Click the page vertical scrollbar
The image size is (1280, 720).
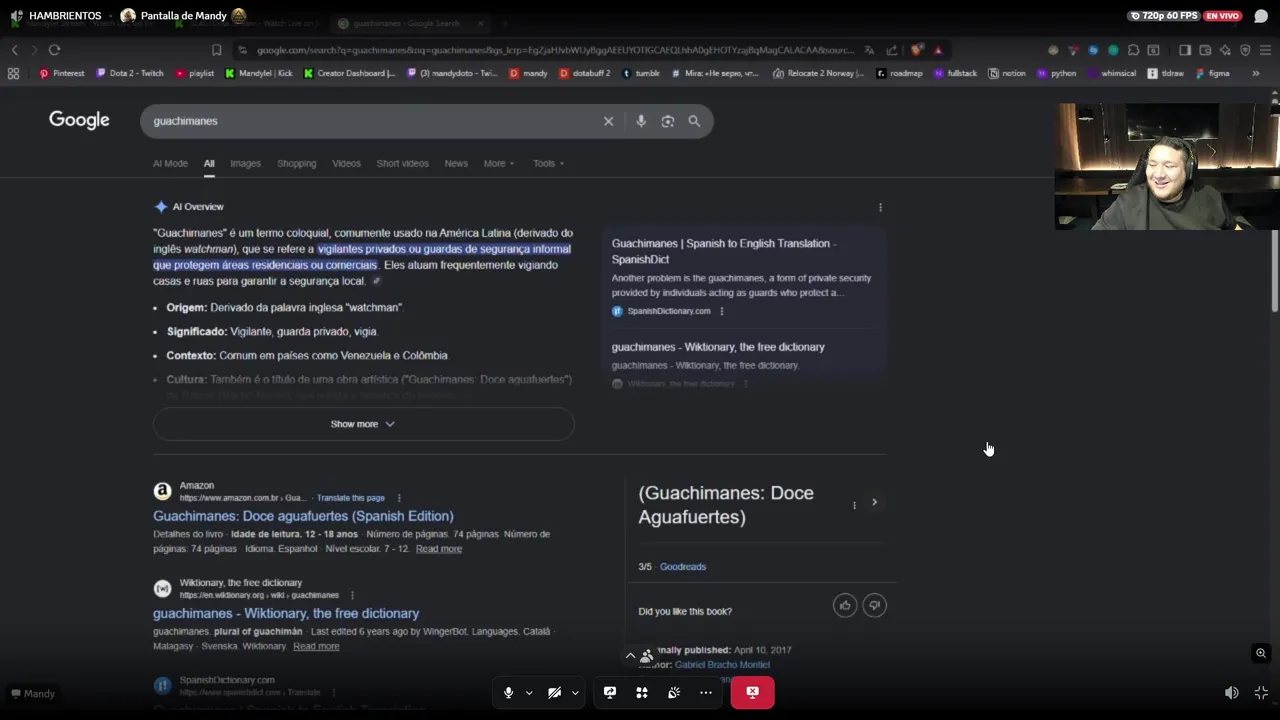pos(1275,270)
